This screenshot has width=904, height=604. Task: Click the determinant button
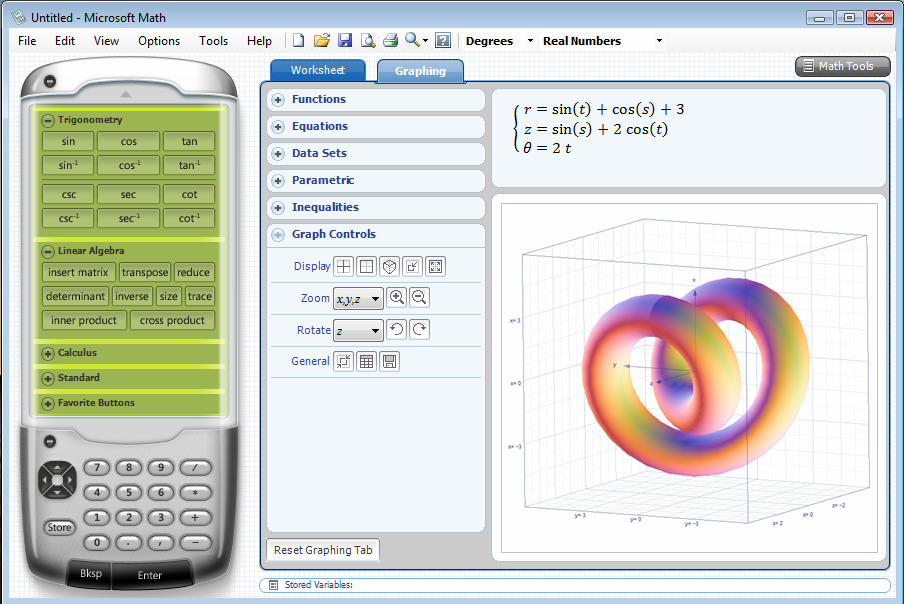[x=76, y=296]
